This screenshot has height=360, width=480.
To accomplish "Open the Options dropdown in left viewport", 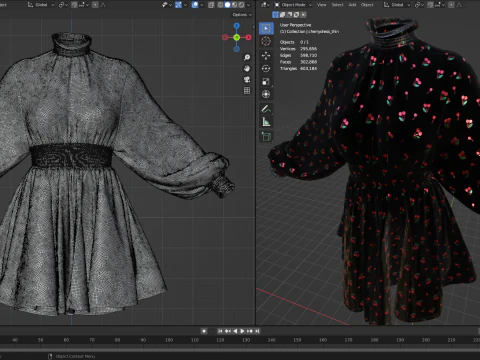I will click(x=242, y=15).
